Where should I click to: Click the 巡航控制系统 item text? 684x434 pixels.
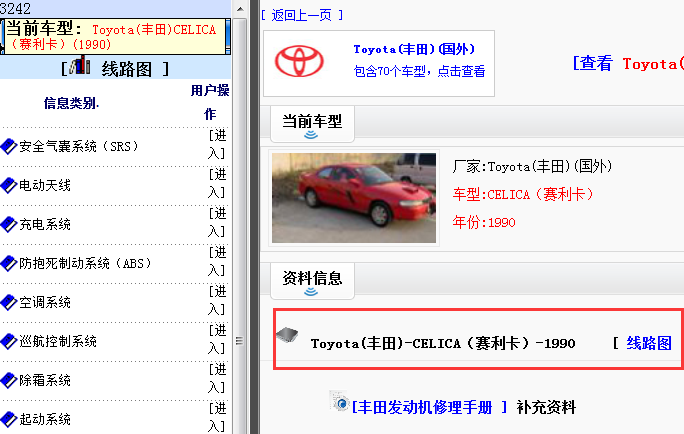58,341
